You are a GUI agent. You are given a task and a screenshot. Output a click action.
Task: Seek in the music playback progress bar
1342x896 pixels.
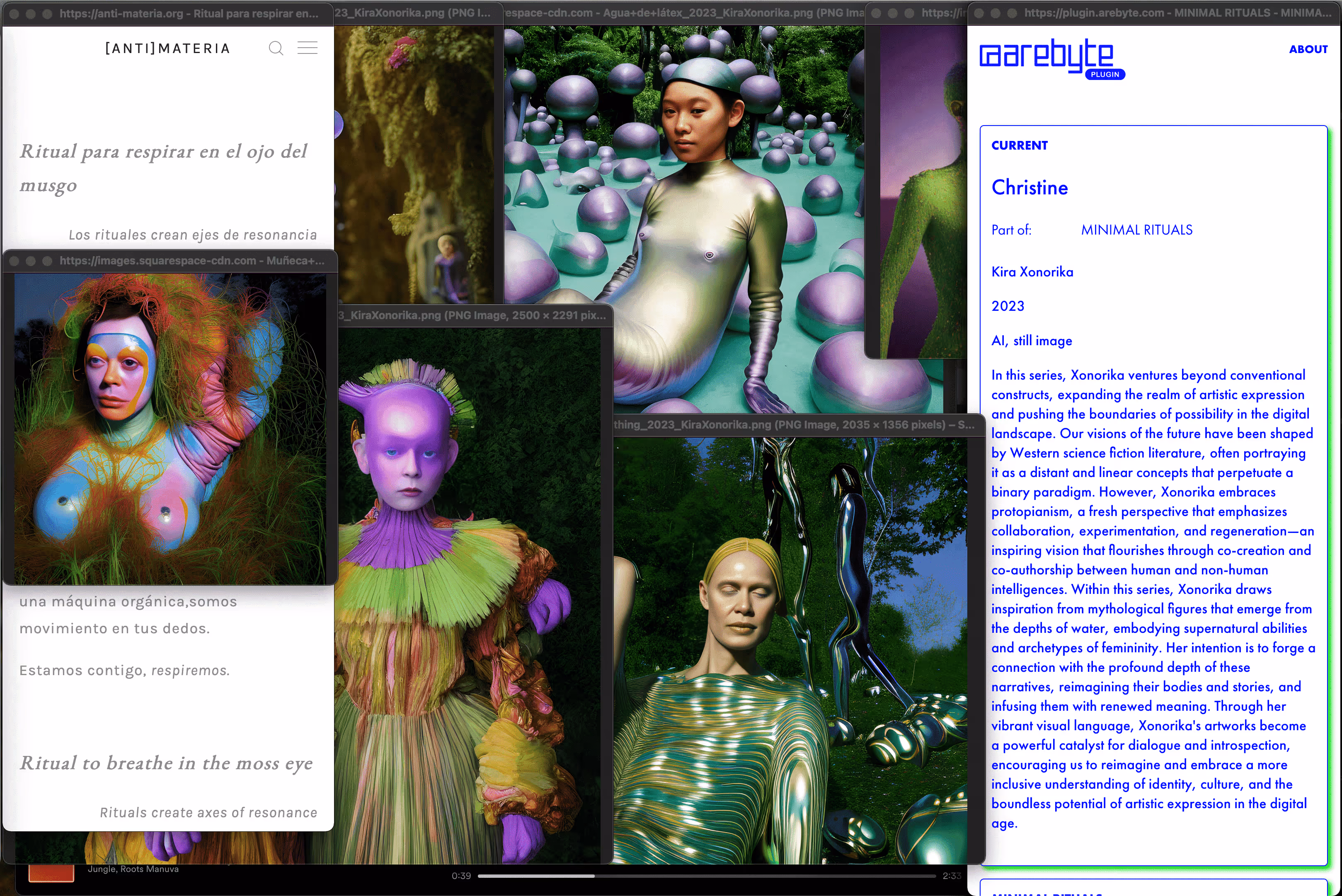(706, 876)
